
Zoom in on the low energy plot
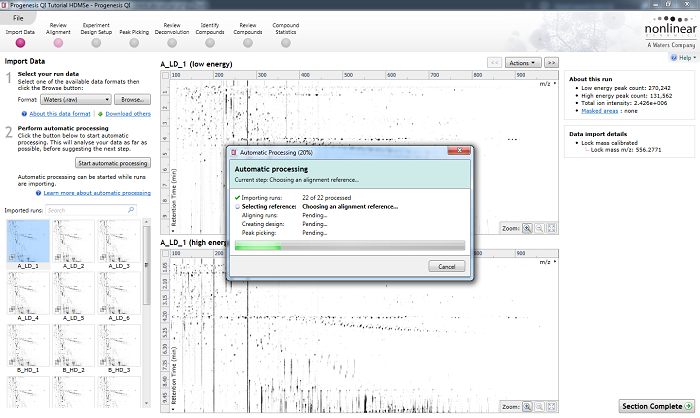tap(527, 228)
